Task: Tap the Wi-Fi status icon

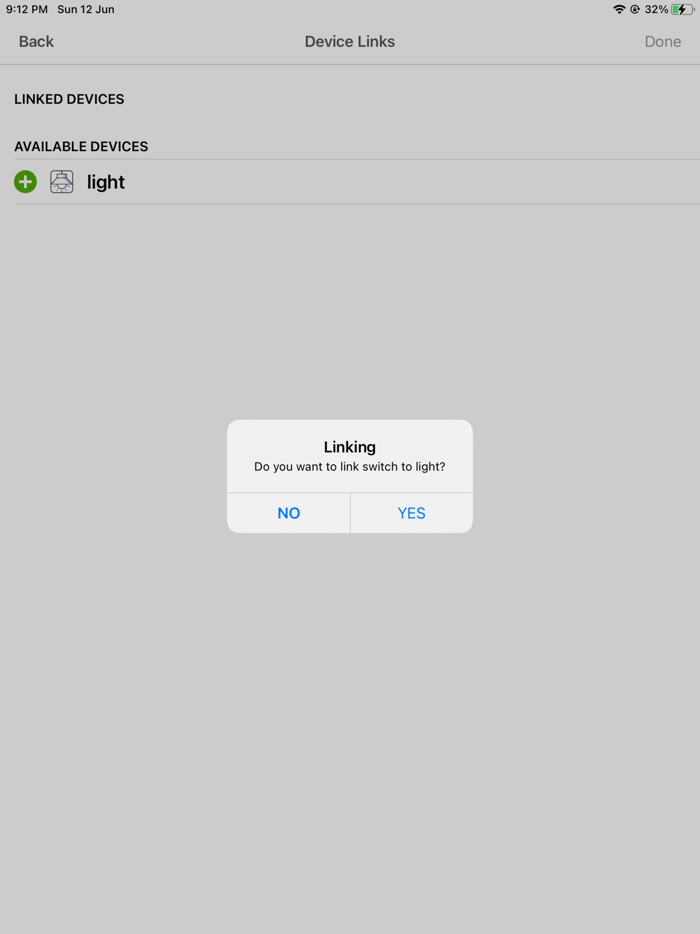Action: pos(619,10)
